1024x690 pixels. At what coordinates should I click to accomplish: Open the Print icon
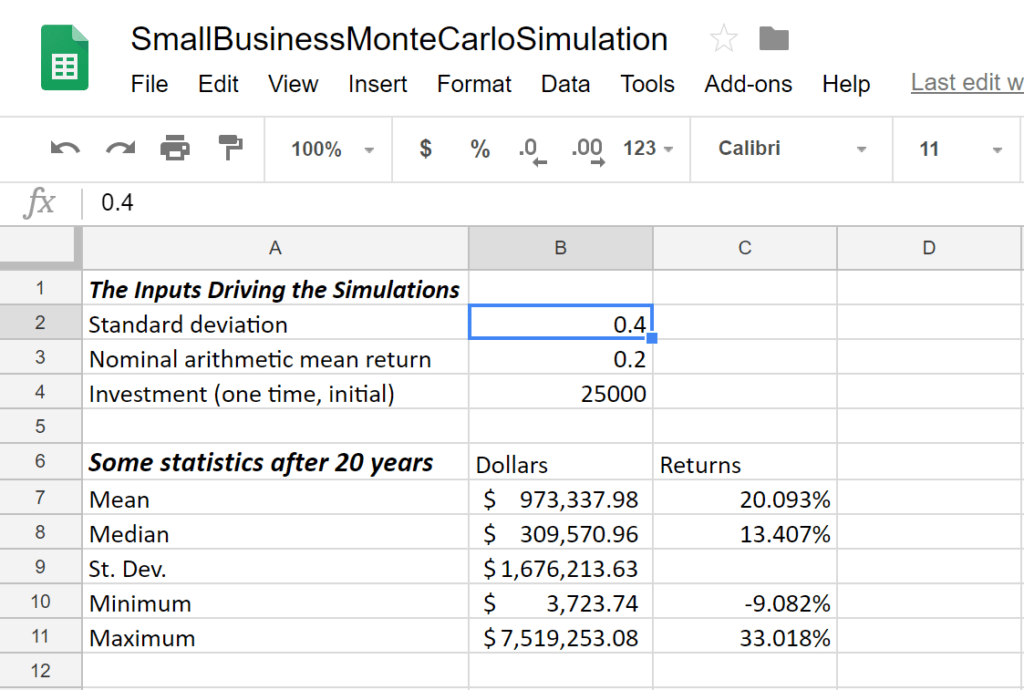tap(175, 148)
